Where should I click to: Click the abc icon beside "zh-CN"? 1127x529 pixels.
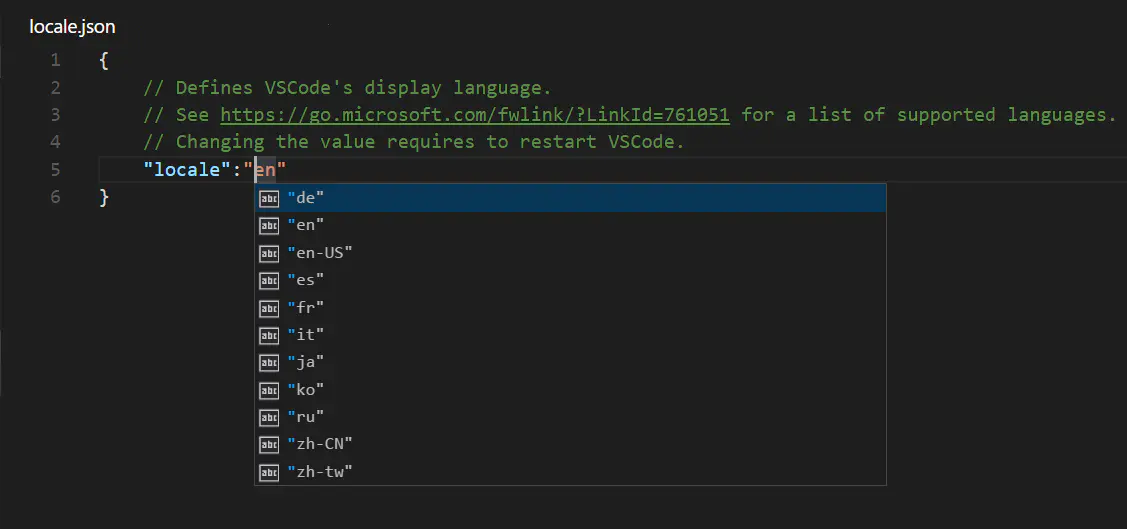pos(269,446)
